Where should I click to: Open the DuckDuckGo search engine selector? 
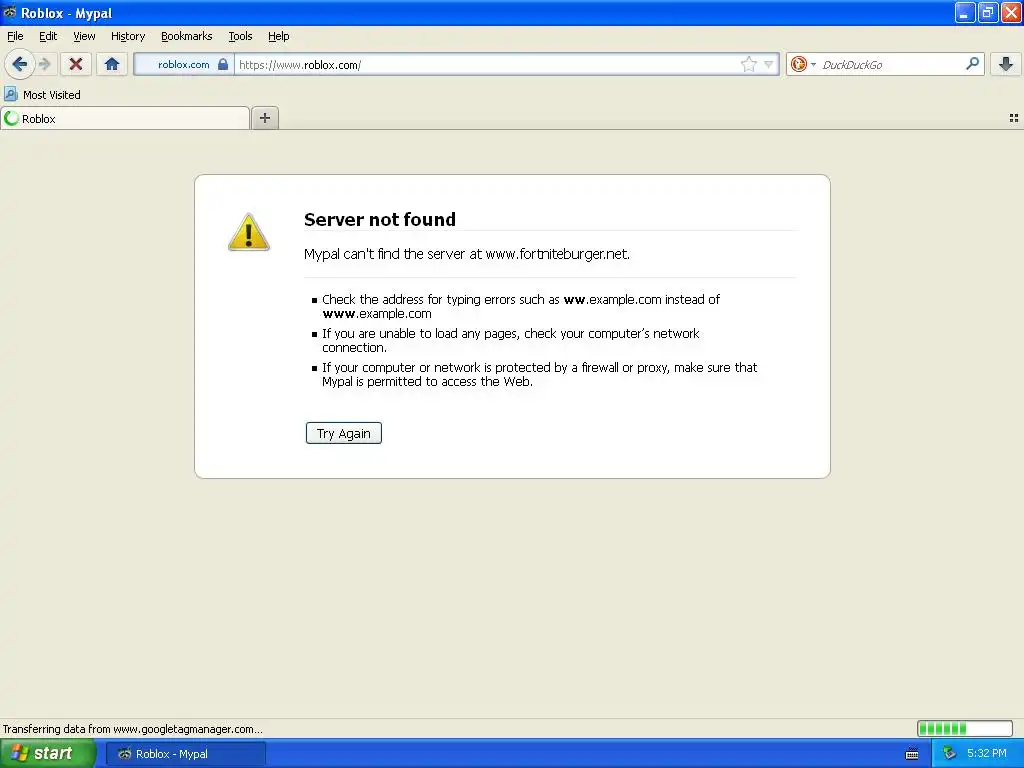pos(803,64)
